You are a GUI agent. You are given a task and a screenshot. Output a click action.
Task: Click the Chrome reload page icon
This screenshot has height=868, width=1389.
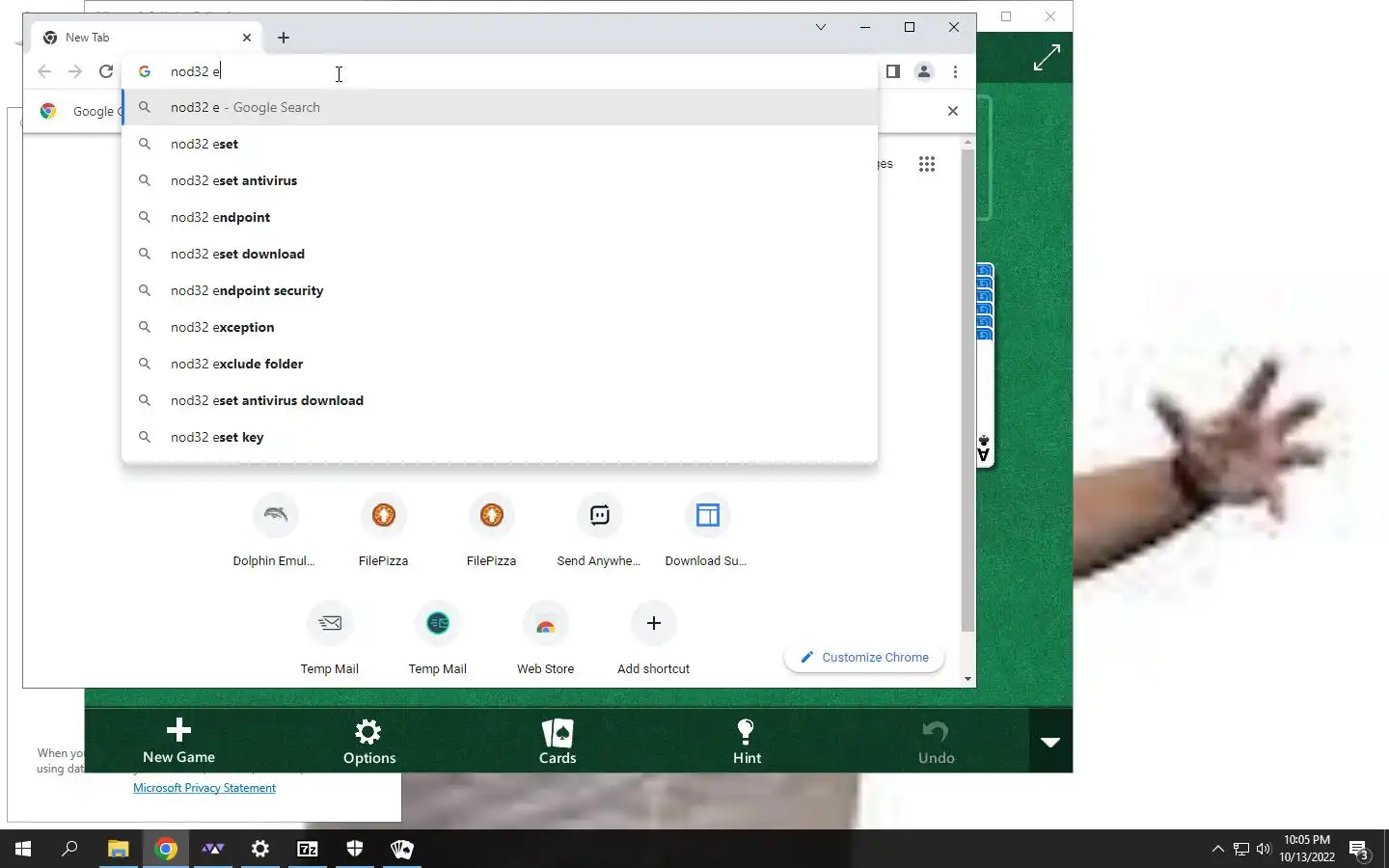pyautogui.click(x=106, y=71)
